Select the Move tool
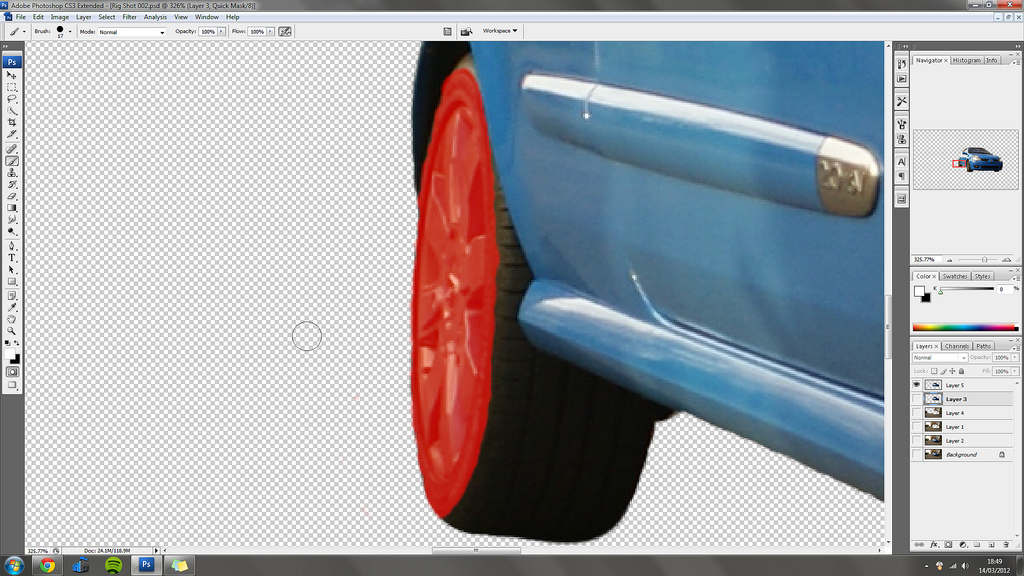 12,75
